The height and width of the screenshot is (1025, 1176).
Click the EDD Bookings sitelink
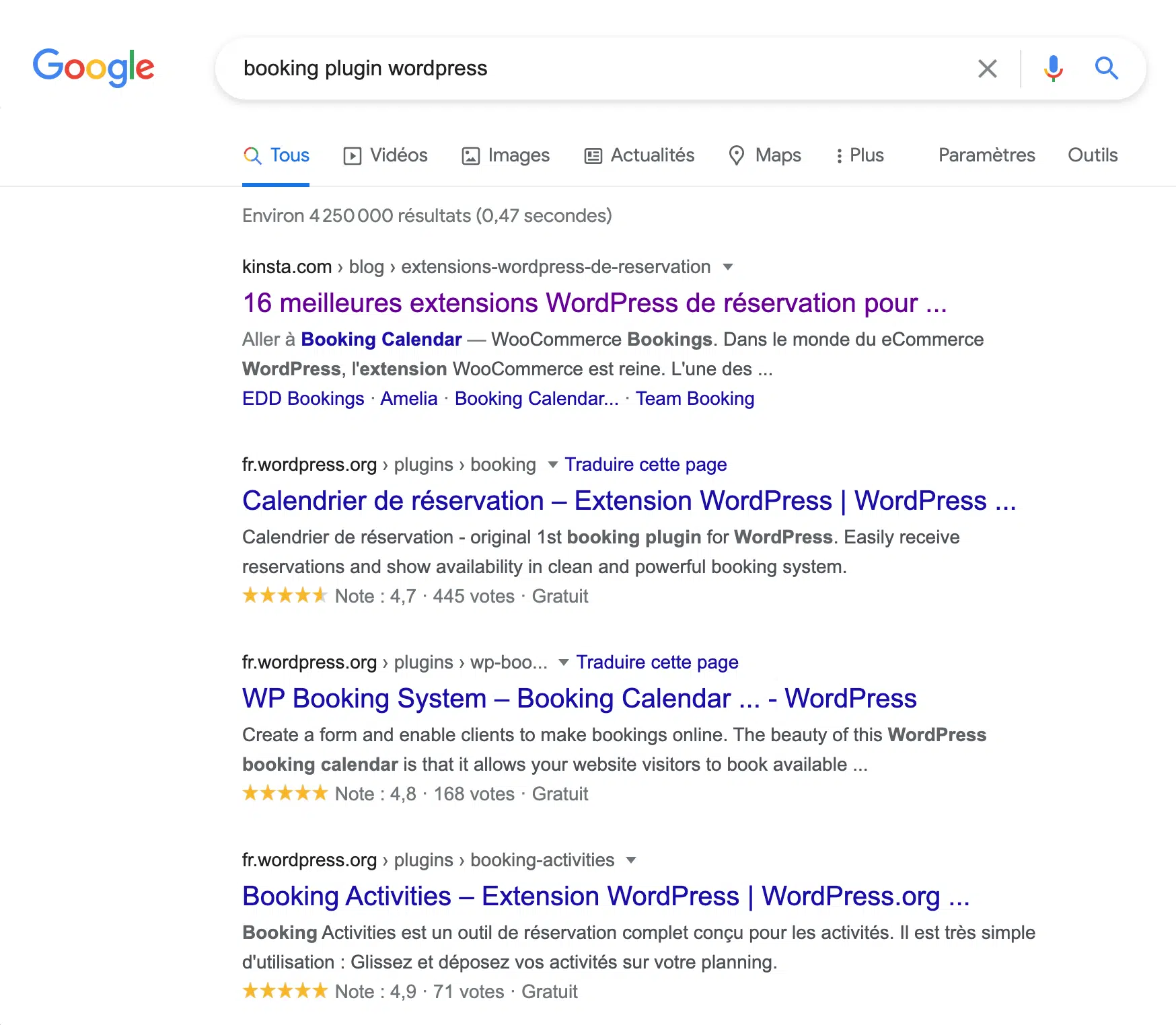303,399
